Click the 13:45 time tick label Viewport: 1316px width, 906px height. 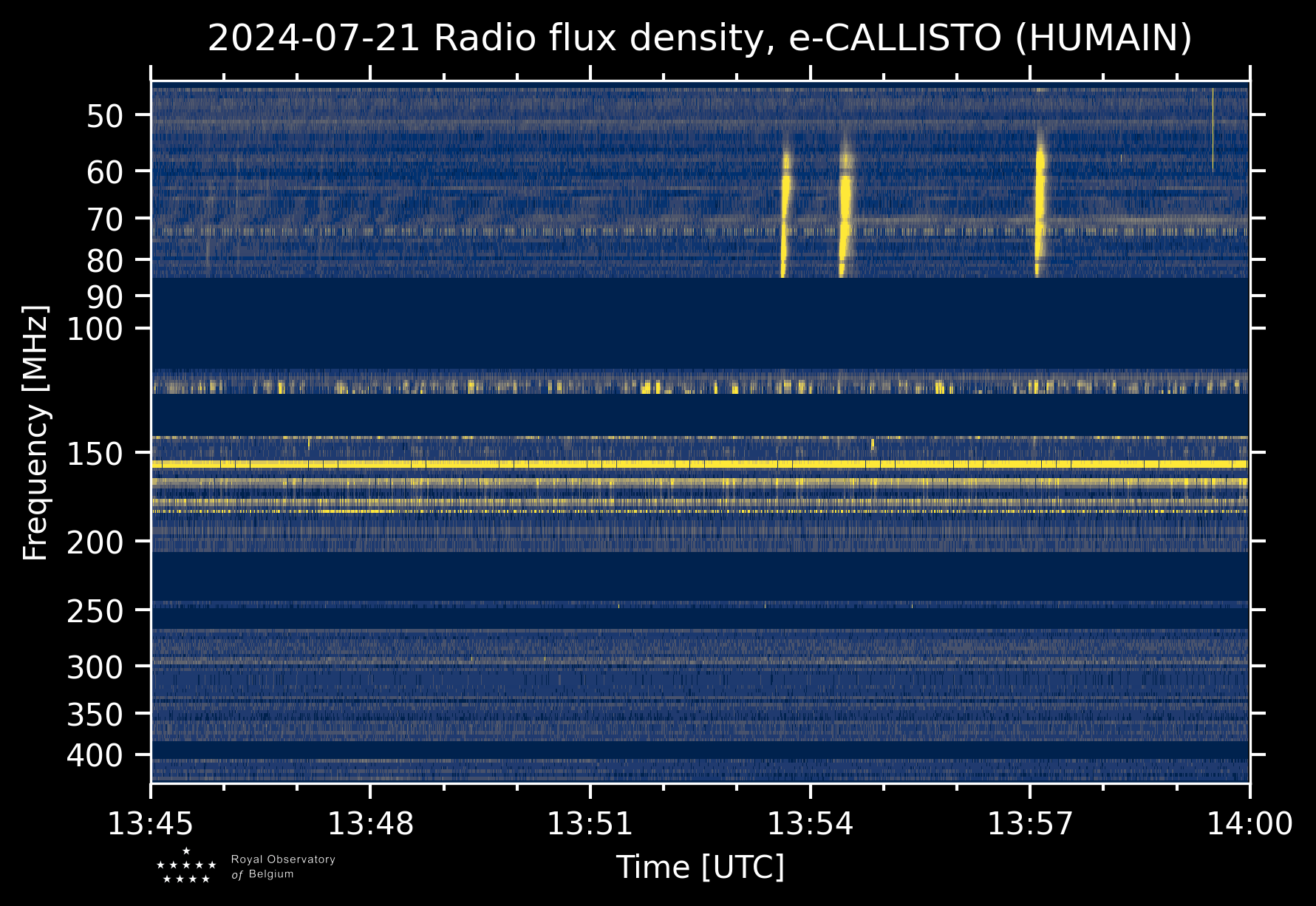pyautogui.click(x=151, y=823)
